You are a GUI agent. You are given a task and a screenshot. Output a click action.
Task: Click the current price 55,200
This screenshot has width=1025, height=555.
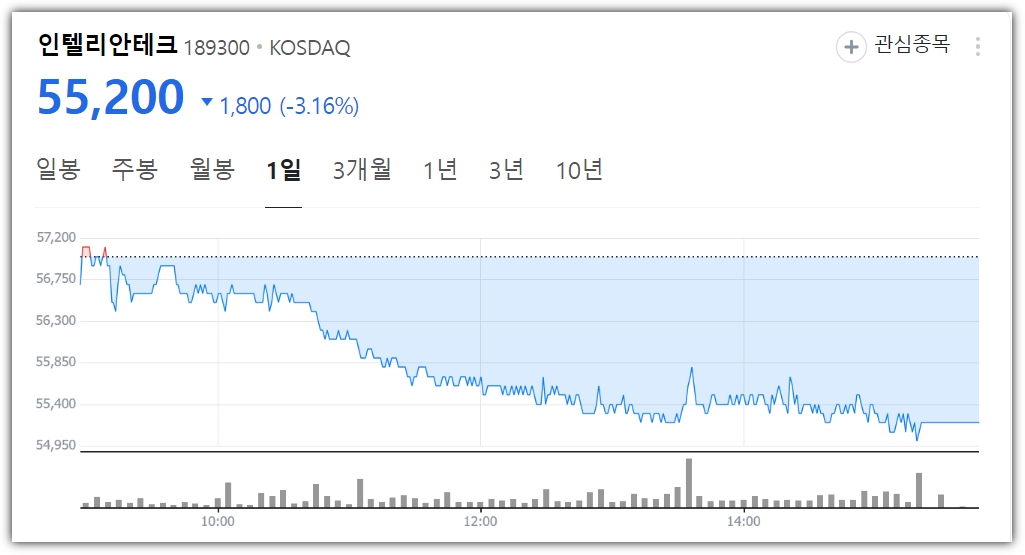110,97
